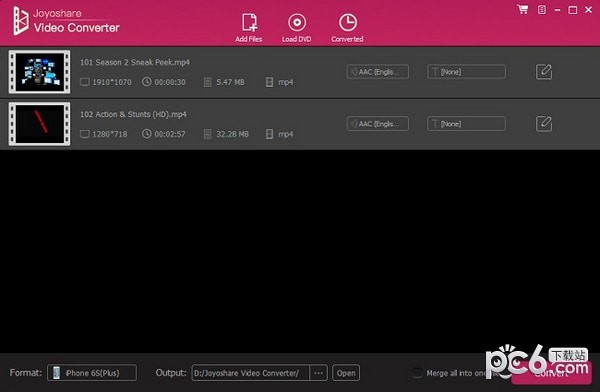Show the Converted history list
The image size is (600, 392).
pos(347,28)
